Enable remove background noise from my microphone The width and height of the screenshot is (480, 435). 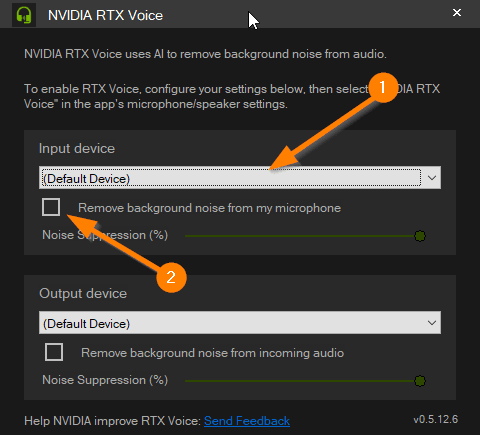click(x=51, y=207)
